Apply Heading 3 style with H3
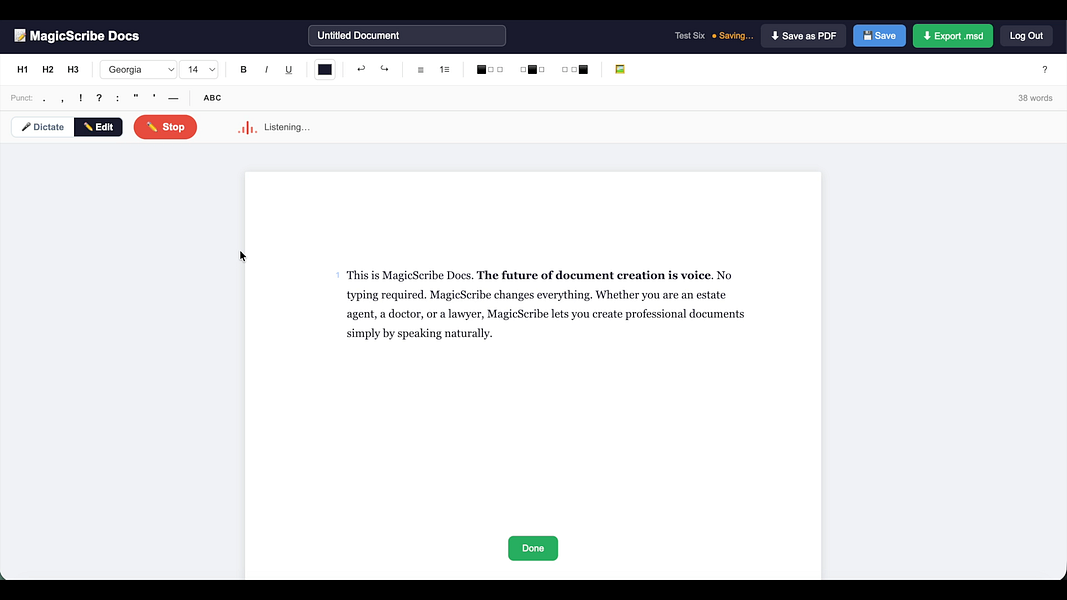 coord(73,69)
